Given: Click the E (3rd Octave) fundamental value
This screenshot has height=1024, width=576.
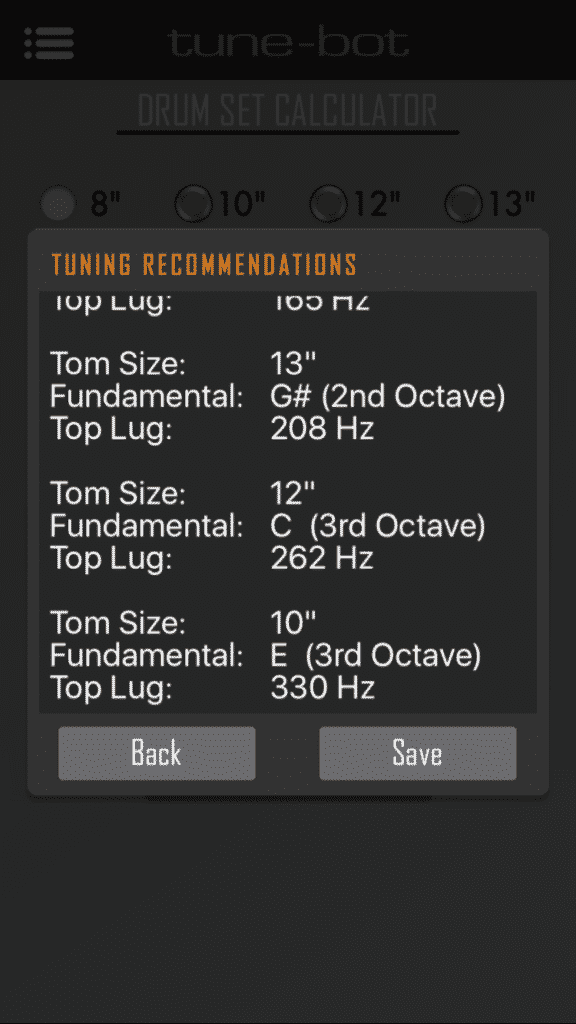Looking at the screenshot, I should coord(376,656).
